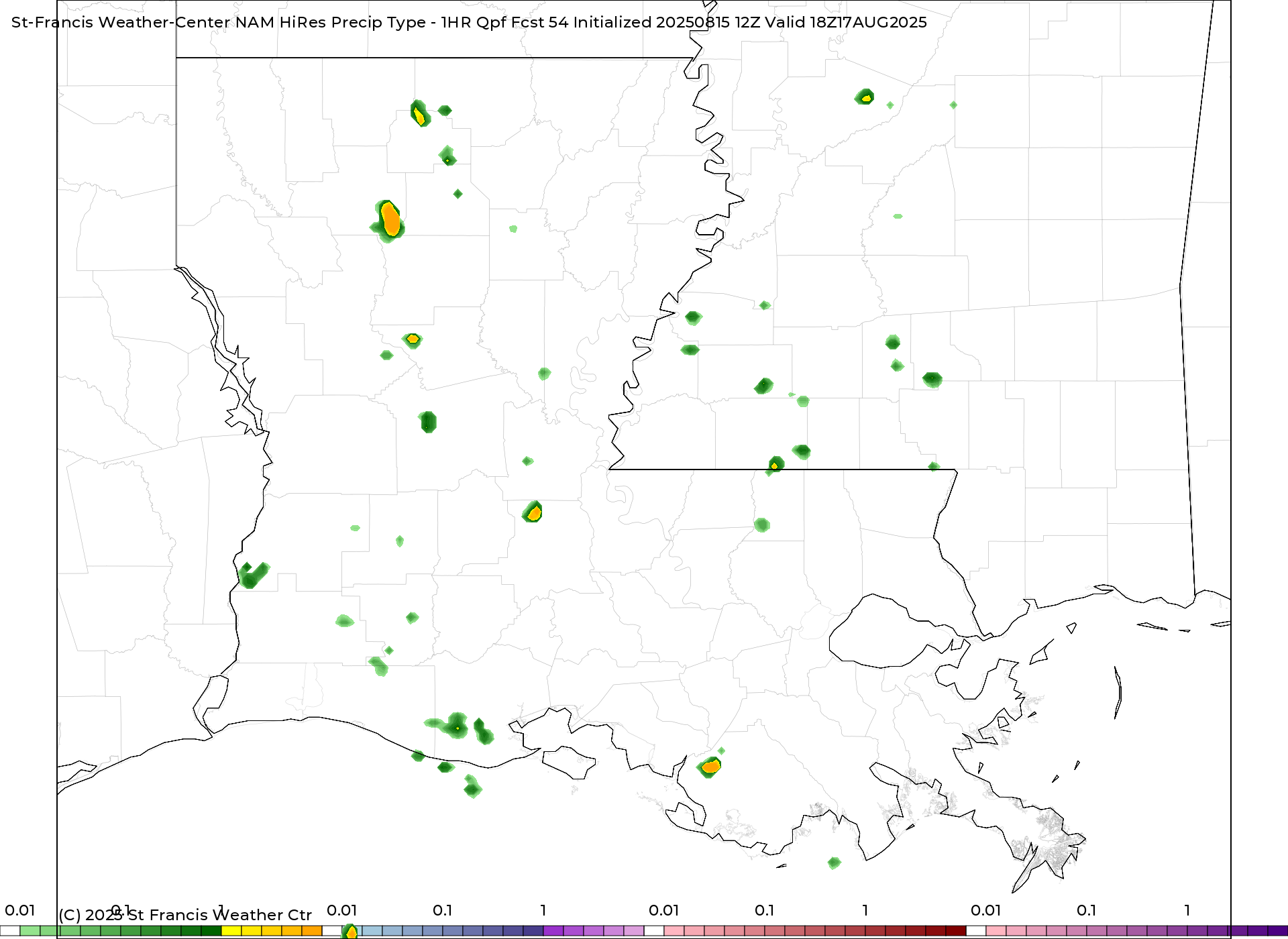Click the map title text at top
Image resolution: width=1288 pixels, height=939 pixels.
(x=469, y=22)
